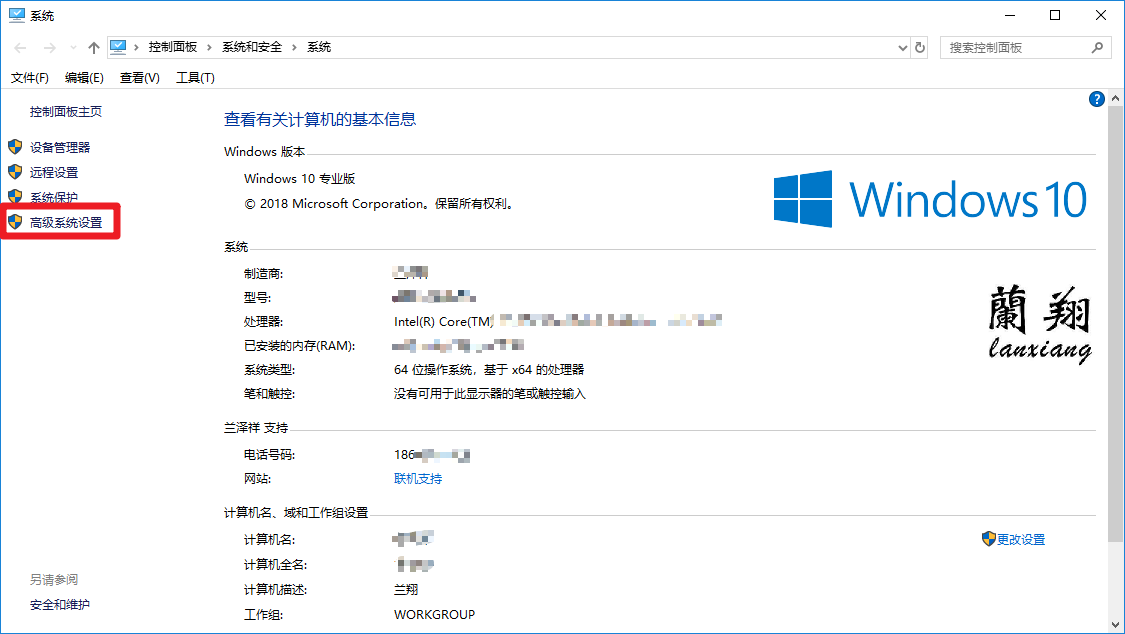Click the shield icon beside 设备管理器
The image size is (1125, 634).
[x=15, y=147]
